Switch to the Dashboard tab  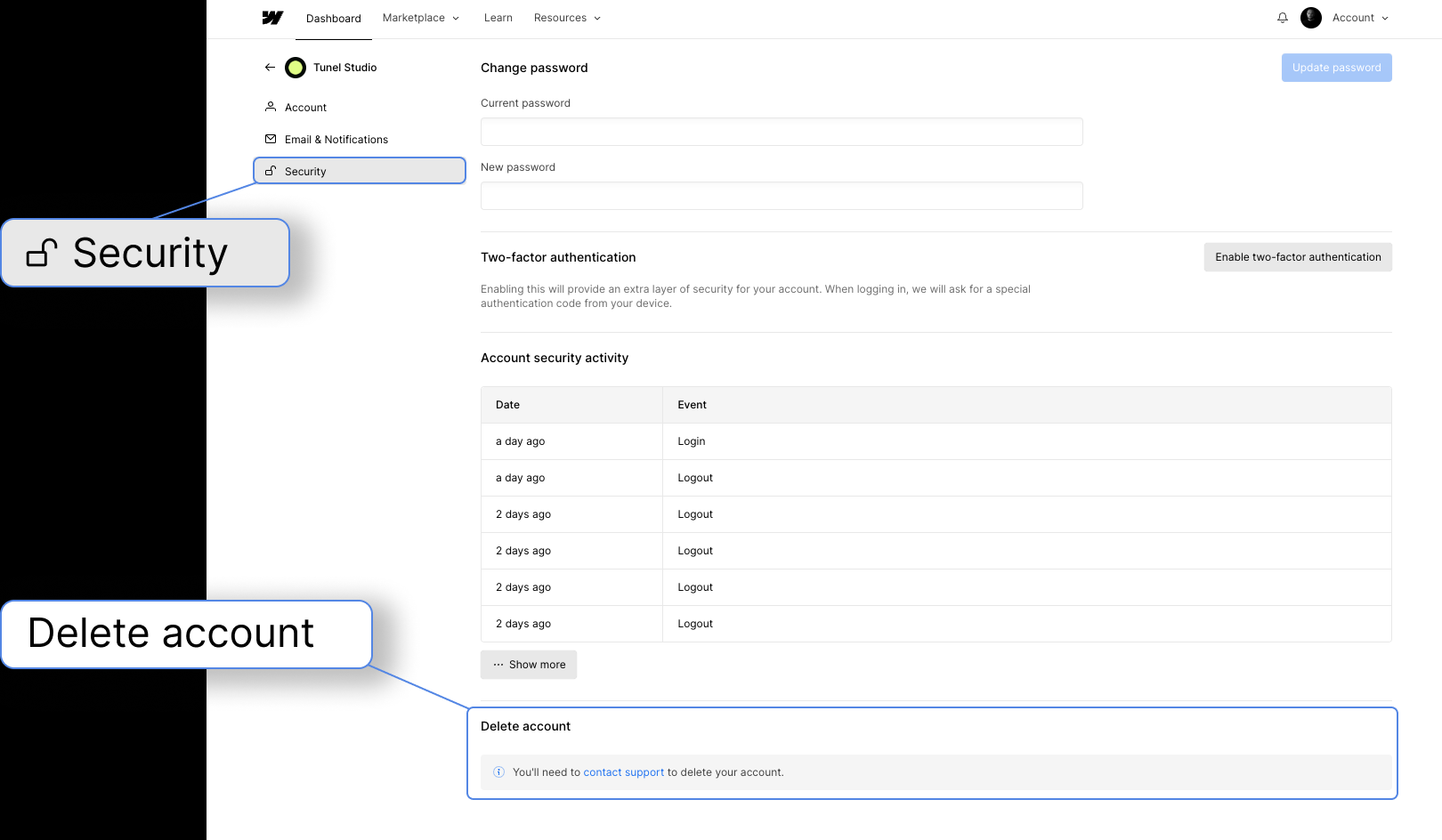pos(333,18)
